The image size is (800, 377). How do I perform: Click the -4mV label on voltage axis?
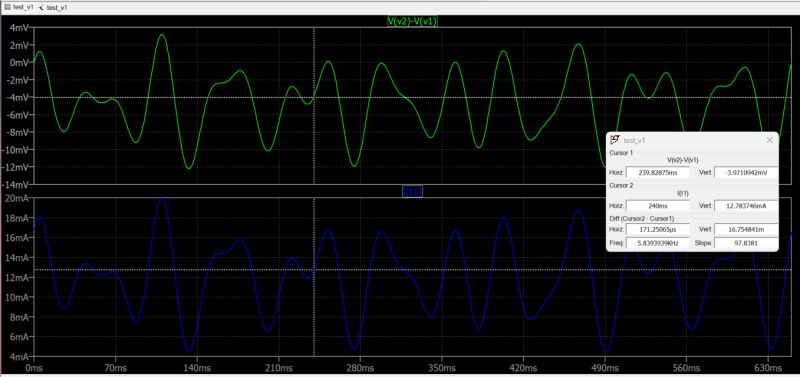(x=18, y=97)
